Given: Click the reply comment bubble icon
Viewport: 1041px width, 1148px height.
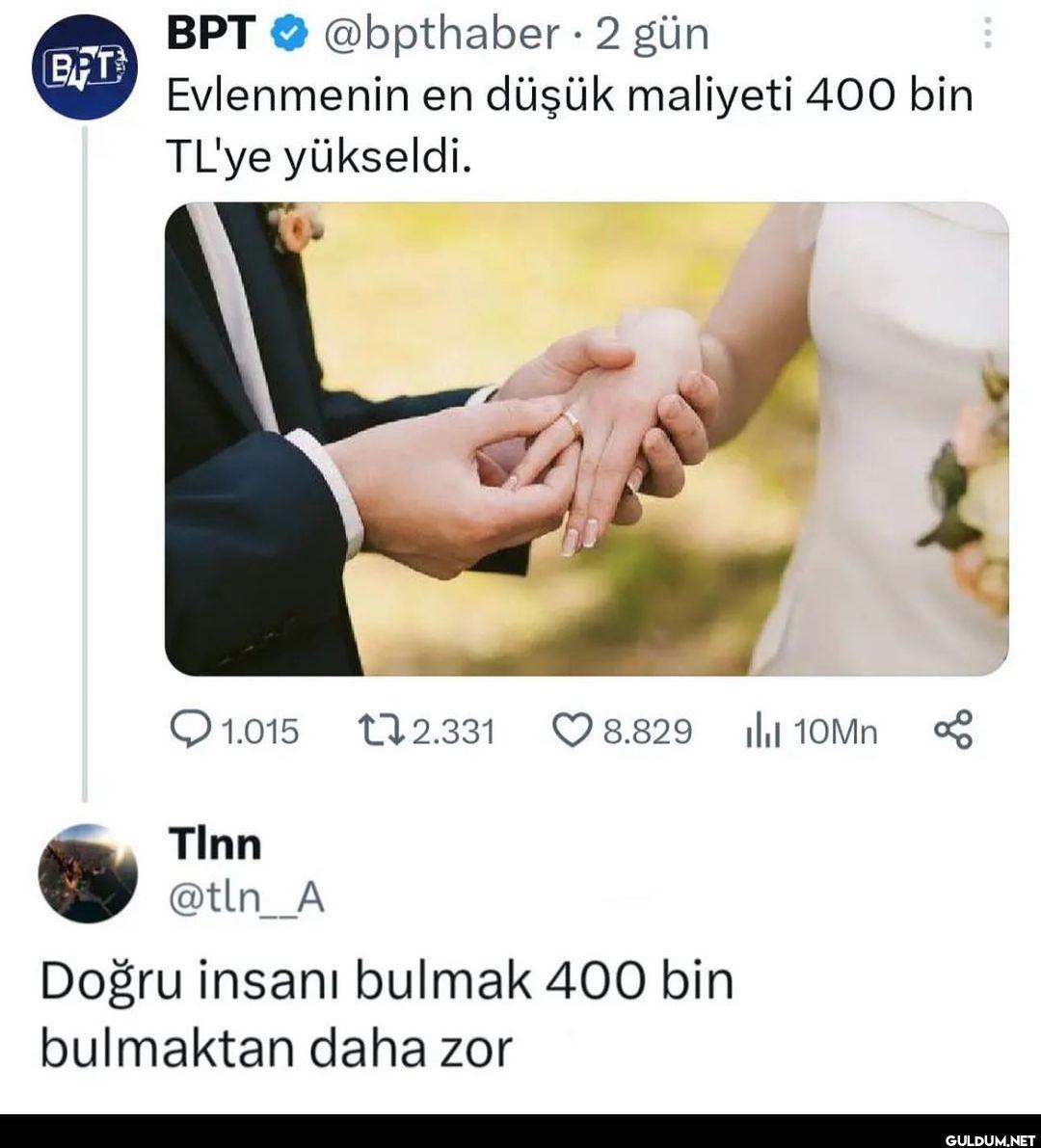Looking at the screenshot, I should [190, 730].
